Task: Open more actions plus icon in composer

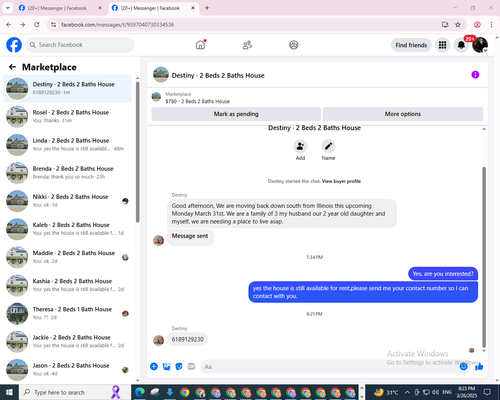Action: (x=154, y=367)
